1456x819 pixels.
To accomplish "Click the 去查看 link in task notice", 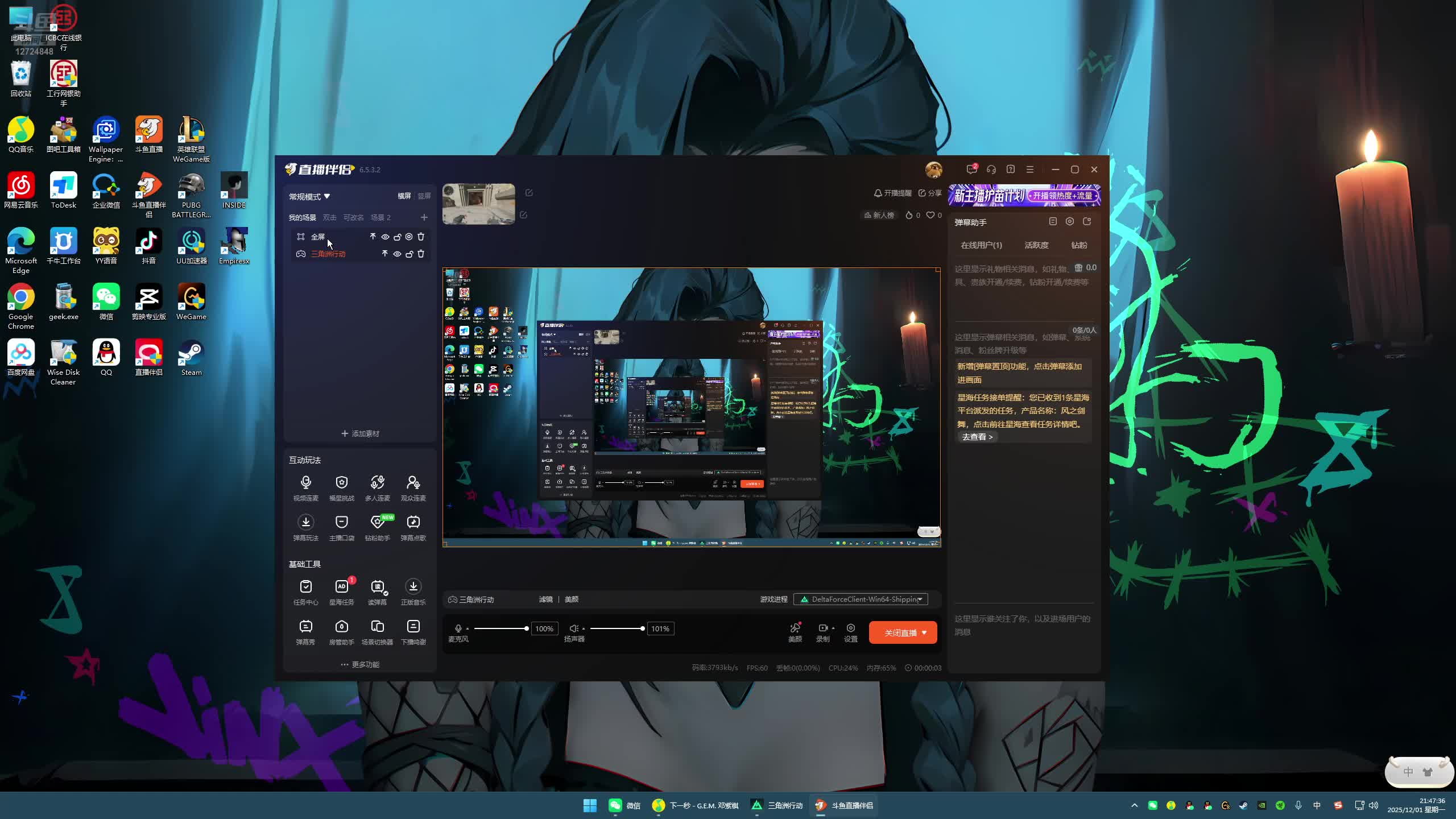I will click(977, 437).
